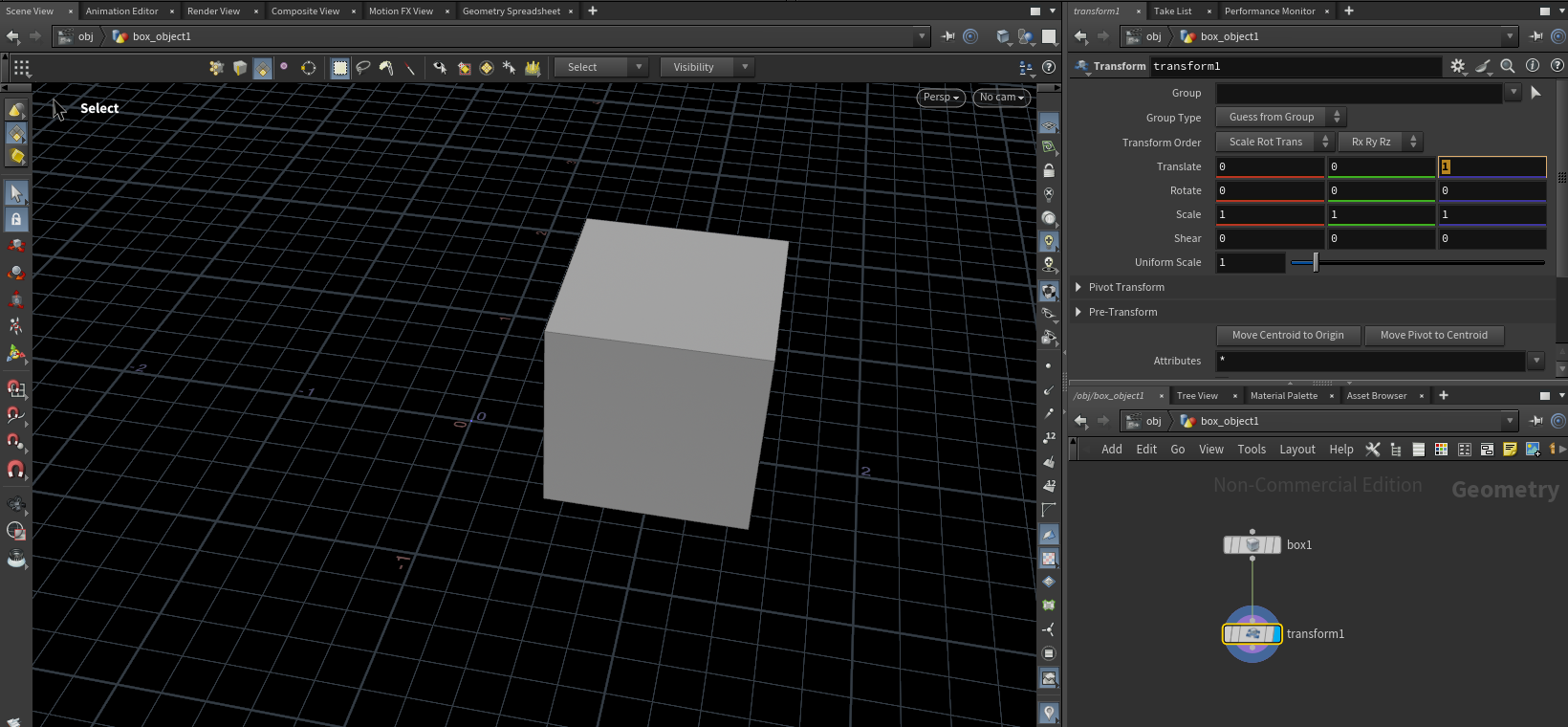Switch to the Animation Editor tab
The width and height of the screenshot is (1568, 727).
pyautogui.click(x=121, y=11)
